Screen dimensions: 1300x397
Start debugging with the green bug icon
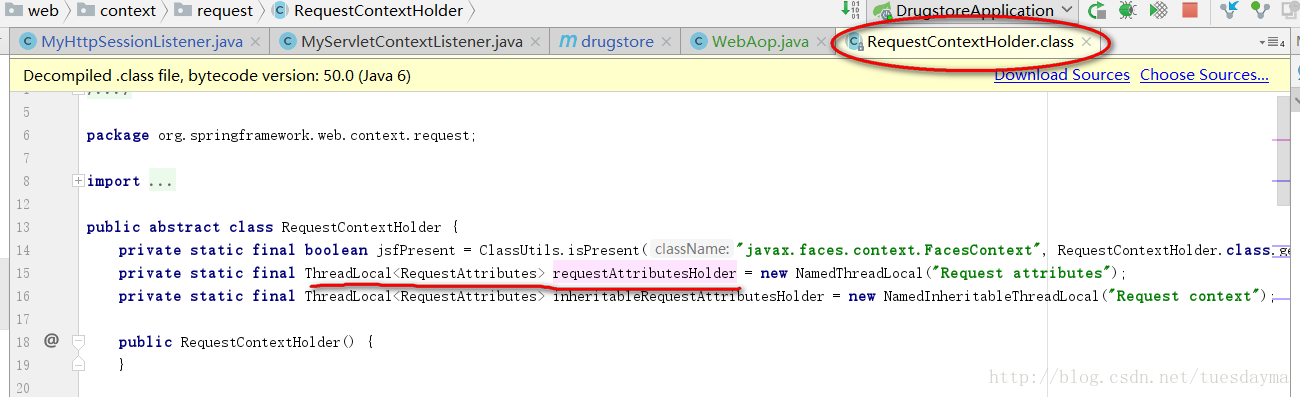tap(1127, 10)
